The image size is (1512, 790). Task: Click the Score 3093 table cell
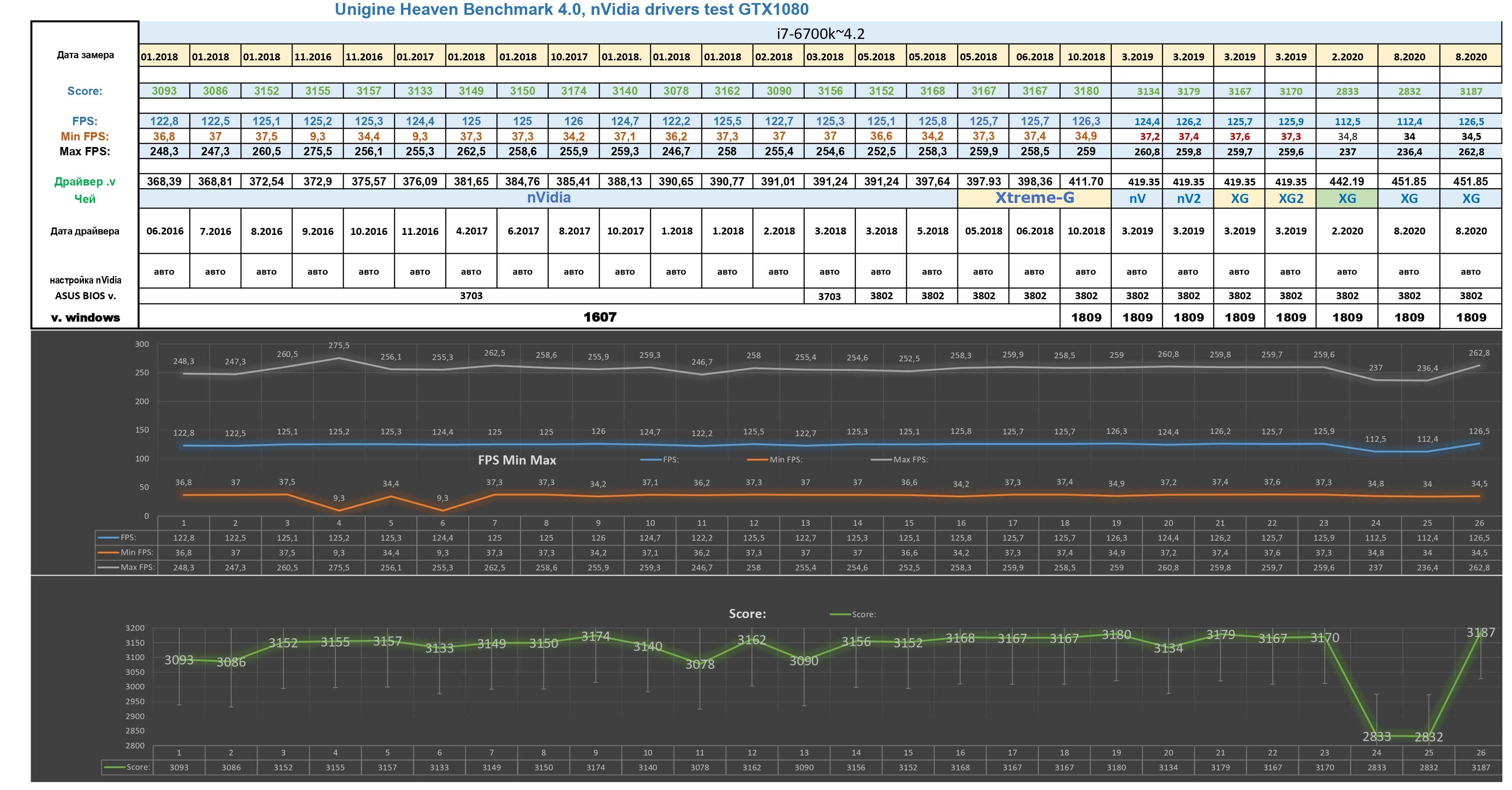point(164,91)
